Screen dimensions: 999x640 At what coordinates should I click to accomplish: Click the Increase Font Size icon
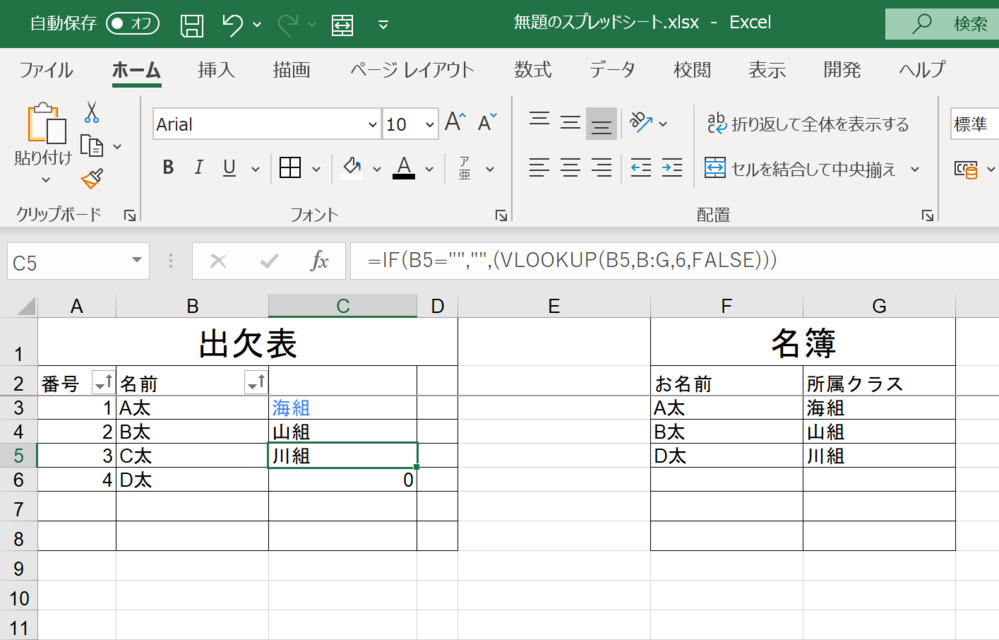pyautogui.click(x=455, y=124)
